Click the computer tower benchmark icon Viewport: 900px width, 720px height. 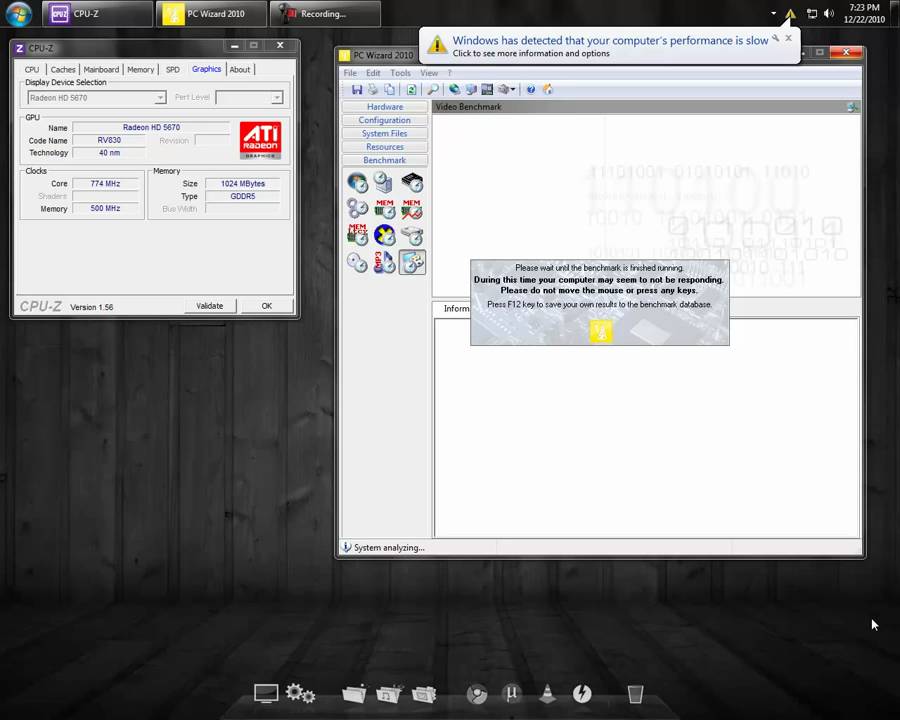[x=383, y=183]
